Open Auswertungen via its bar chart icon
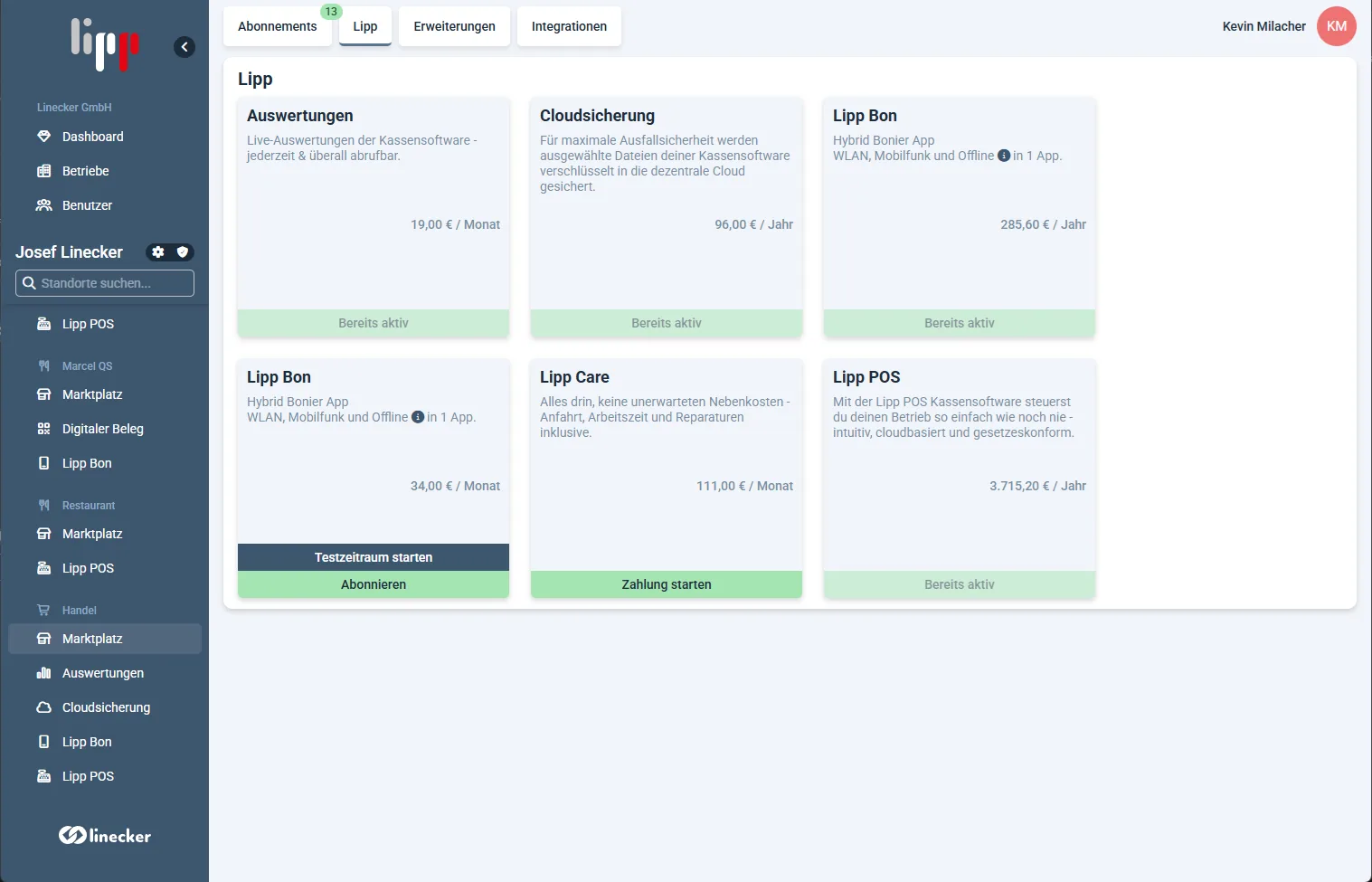This screenshot has height=882, width=1372. pos(43,673)
